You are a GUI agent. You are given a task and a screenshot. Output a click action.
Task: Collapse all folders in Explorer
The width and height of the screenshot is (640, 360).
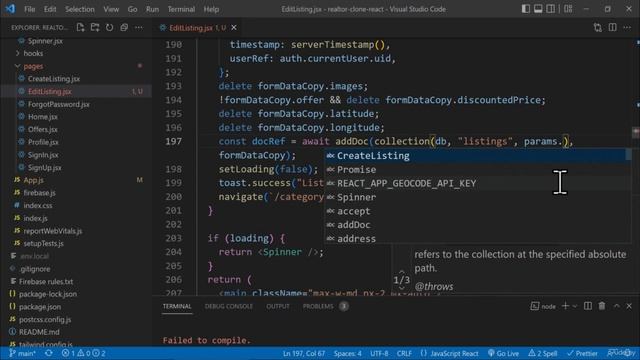[124, 28]
